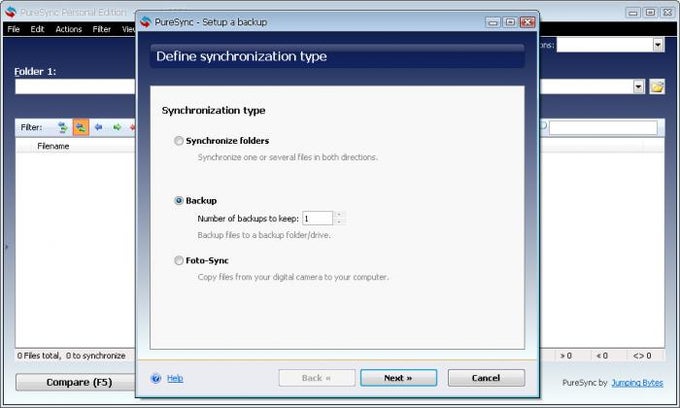This screenshot has width=680, height=408.
Task: Select the Backup radio option
Action: click(178, 200)
